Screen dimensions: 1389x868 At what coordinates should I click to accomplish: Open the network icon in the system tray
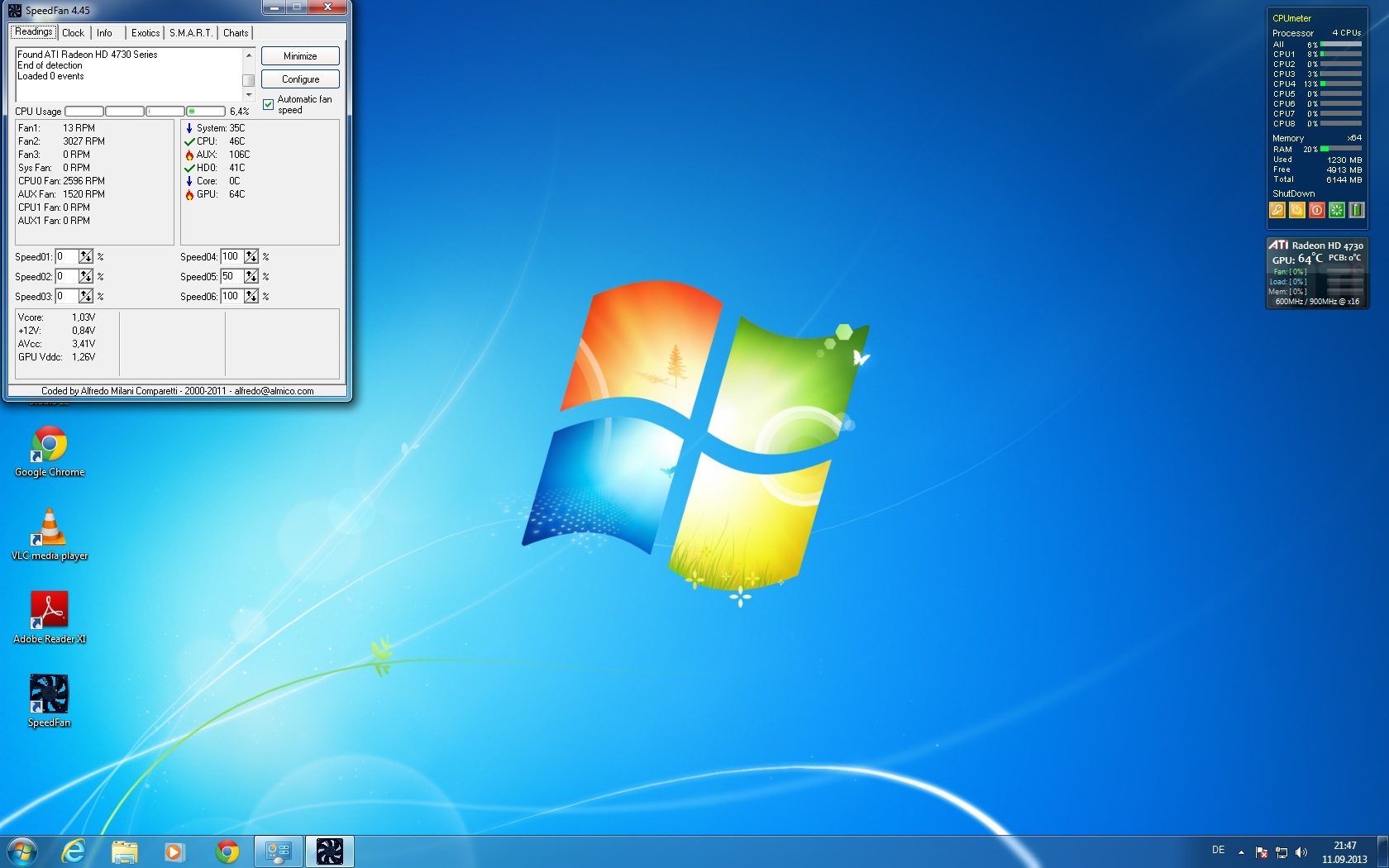(x=1282, y=852)
